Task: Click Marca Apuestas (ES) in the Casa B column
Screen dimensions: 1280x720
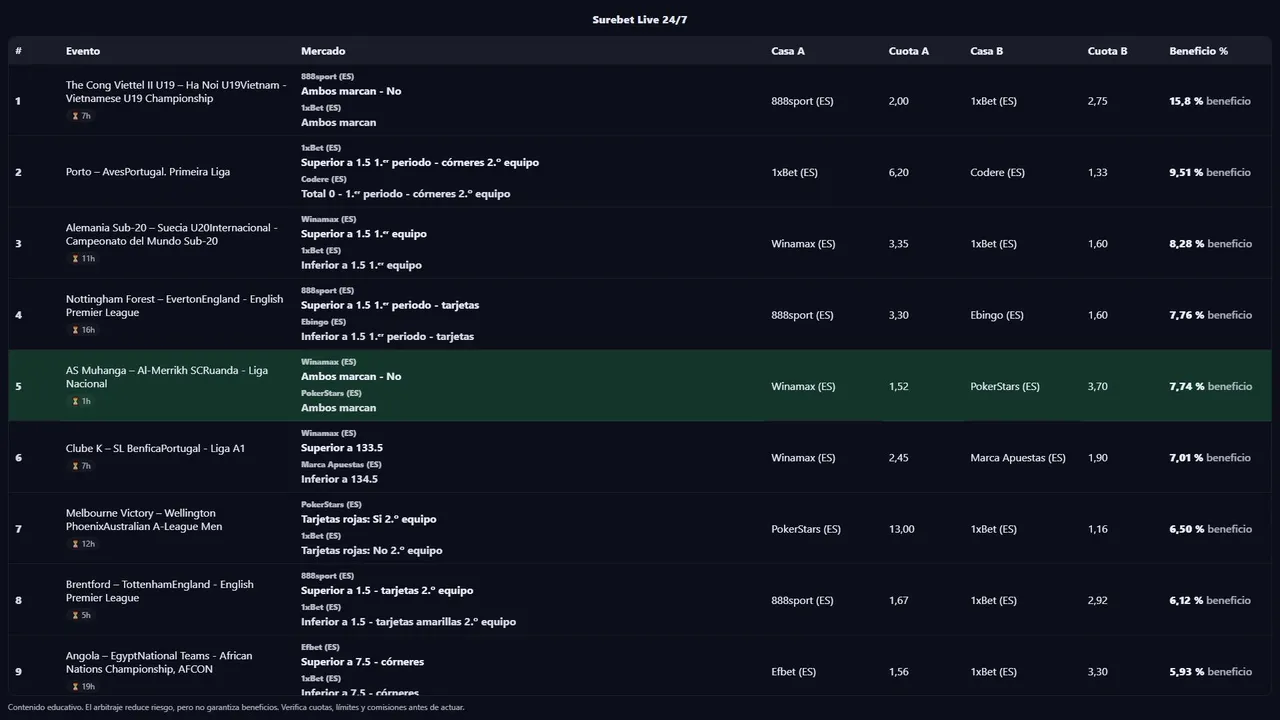Action: (x=1017, y=458)
